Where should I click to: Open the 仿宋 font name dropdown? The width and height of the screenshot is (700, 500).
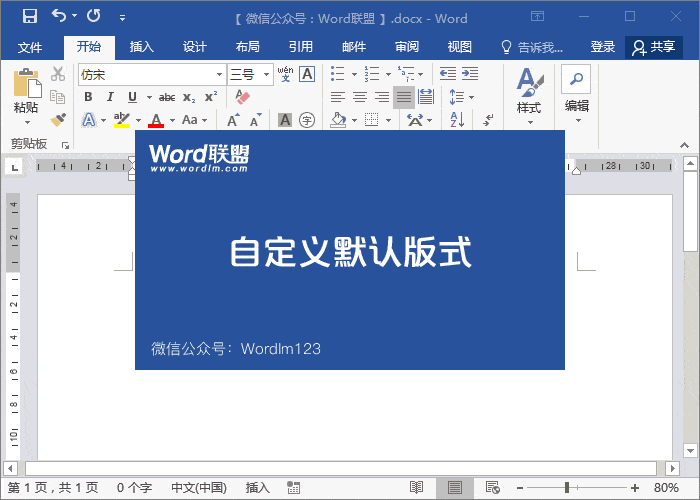tap(219, 75)
